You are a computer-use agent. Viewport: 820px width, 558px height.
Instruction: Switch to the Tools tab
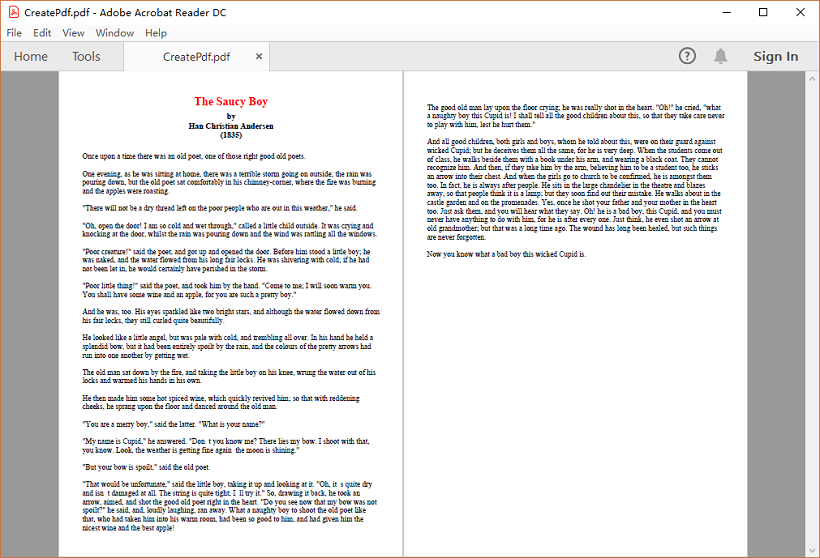click(x=86, y=56)
